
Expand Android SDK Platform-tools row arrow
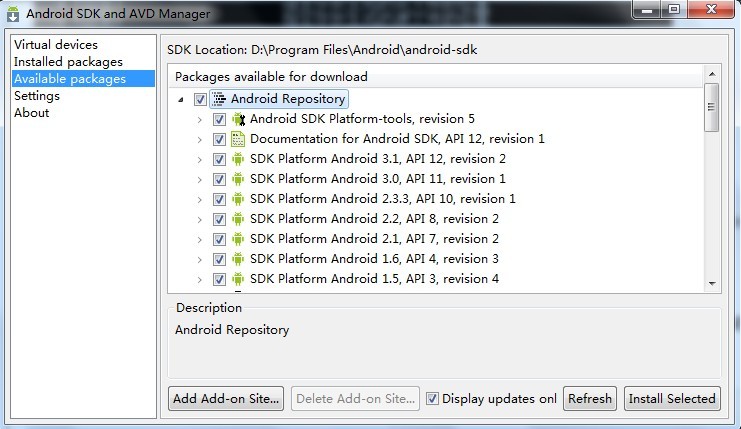coord(199,120)
